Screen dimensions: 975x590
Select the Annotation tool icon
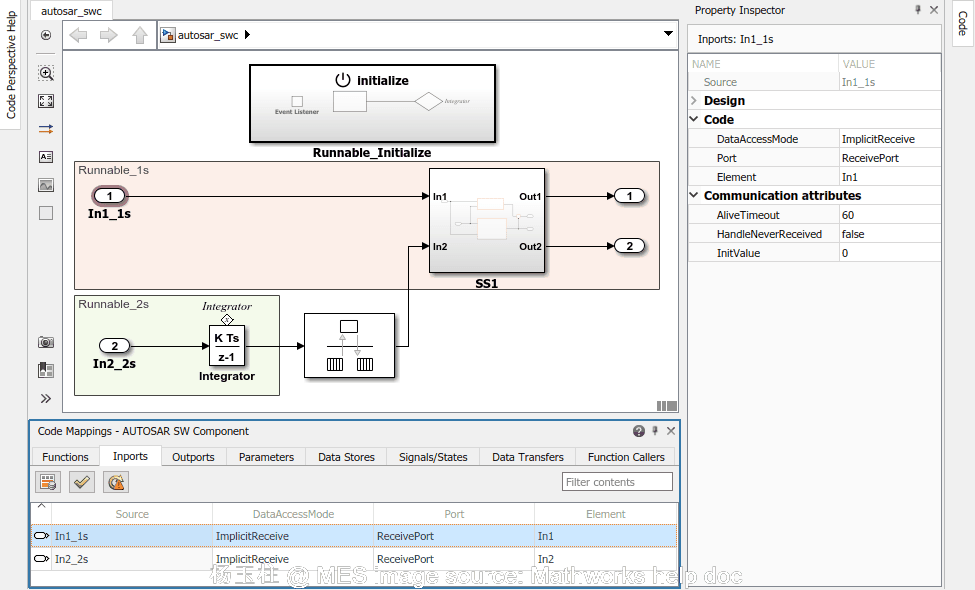coord(46,157)
